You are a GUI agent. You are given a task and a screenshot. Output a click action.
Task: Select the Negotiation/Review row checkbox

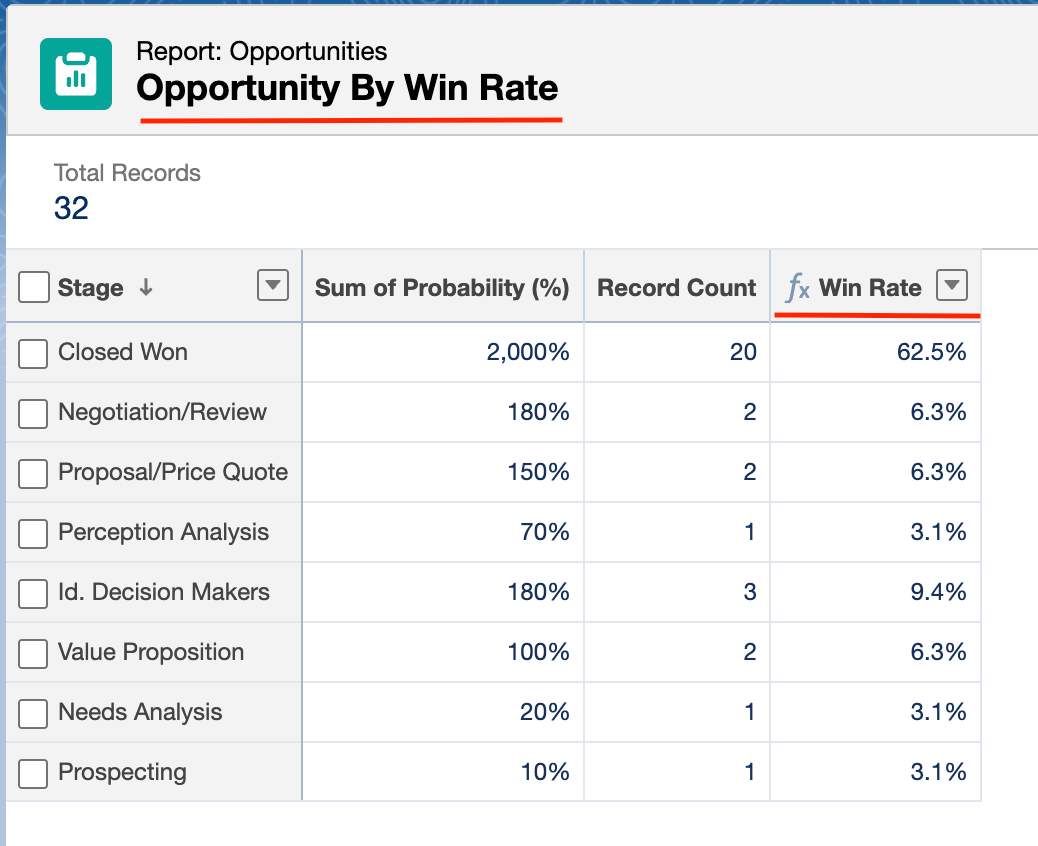[34, 413]
